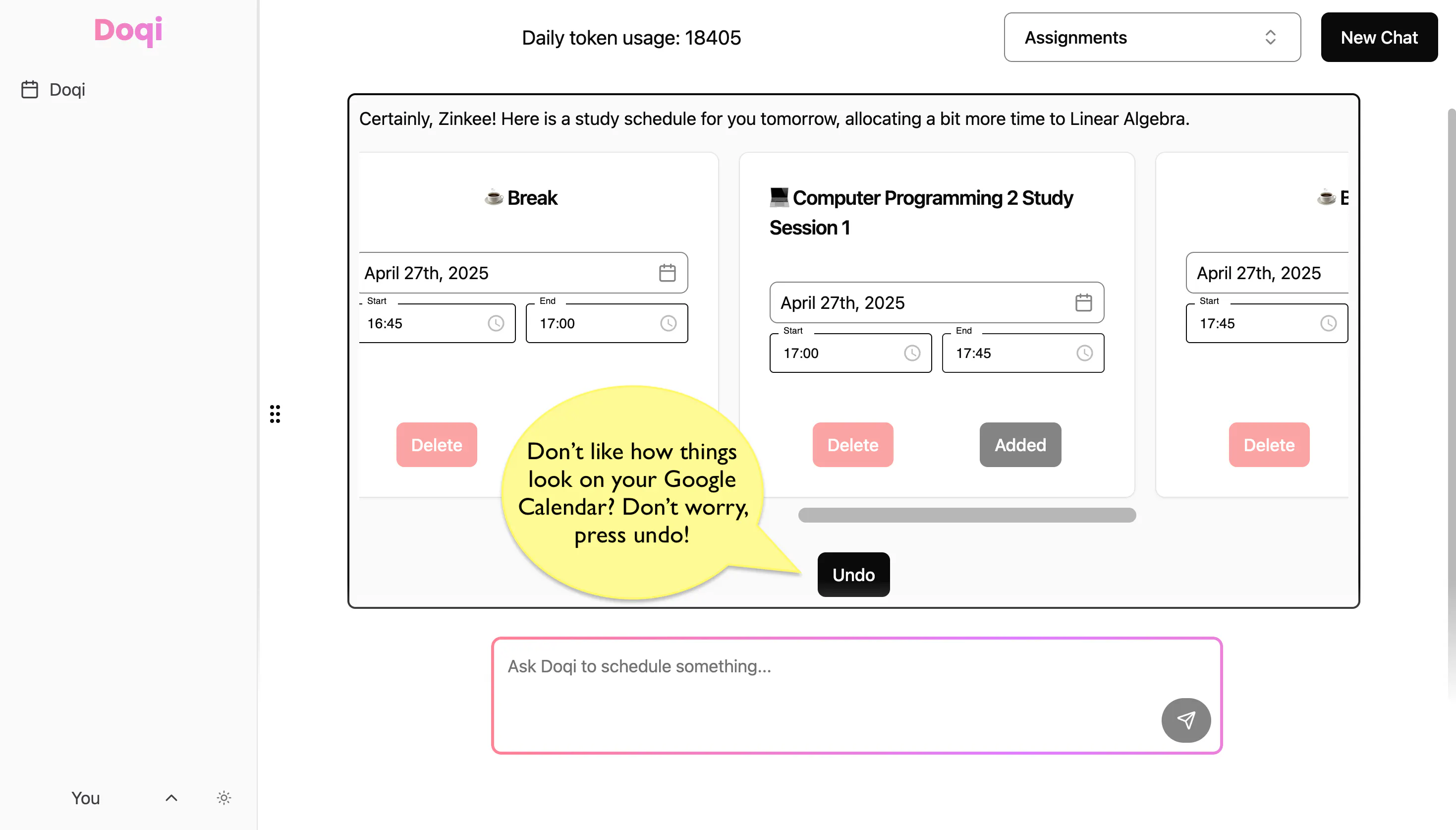Image resolution: width=1456 pixels, height=830 pixels.
Task: Expand the You user menu chevron
Action: [x=171, y=797]
